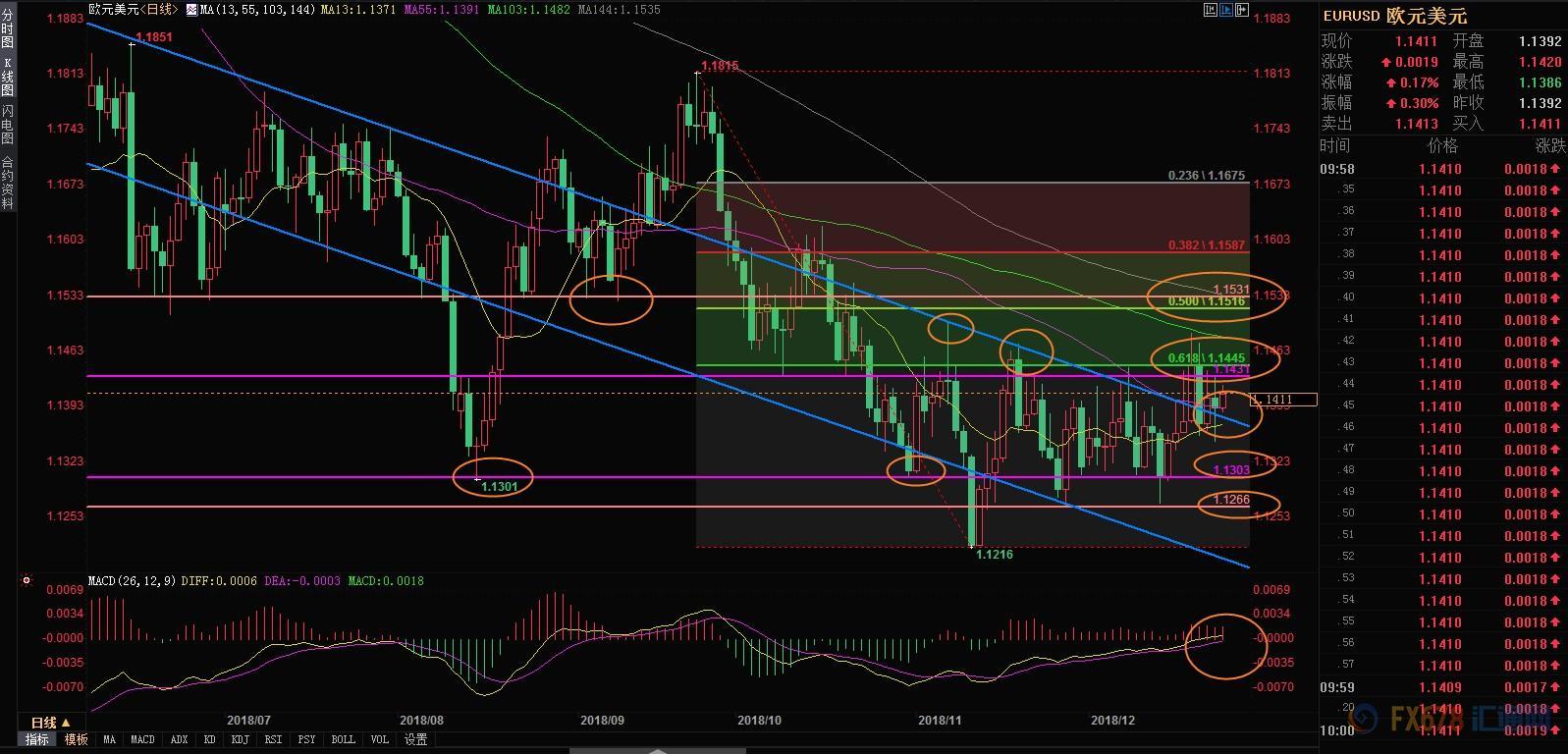Click the MA103:1.1482 value label

529,9
